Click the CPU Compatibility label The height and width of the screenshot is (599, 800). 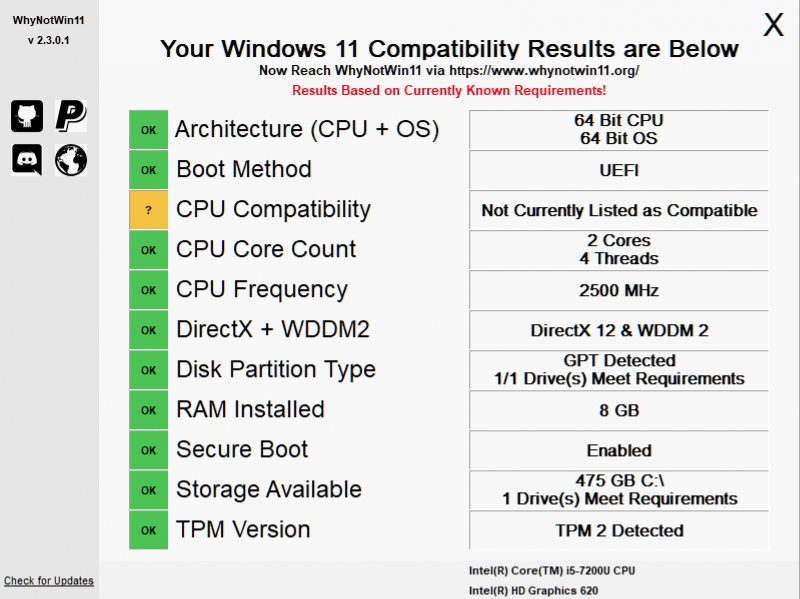(x=273, y=210)
